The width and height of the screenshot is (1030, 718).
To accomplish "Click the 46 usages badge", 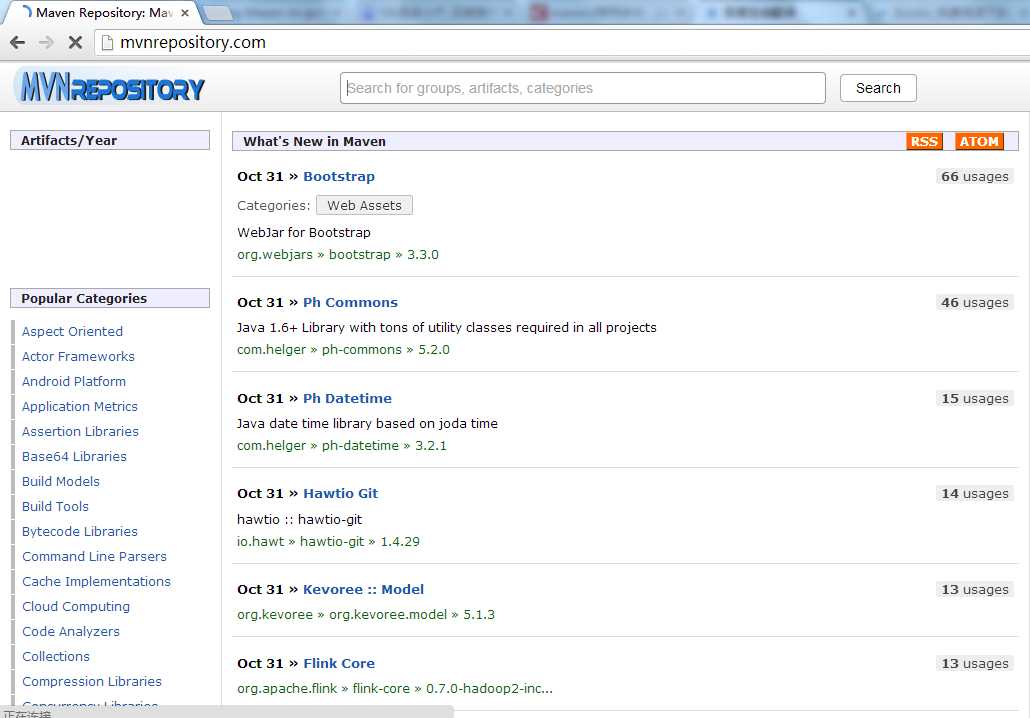I will (x=975, y=302).
